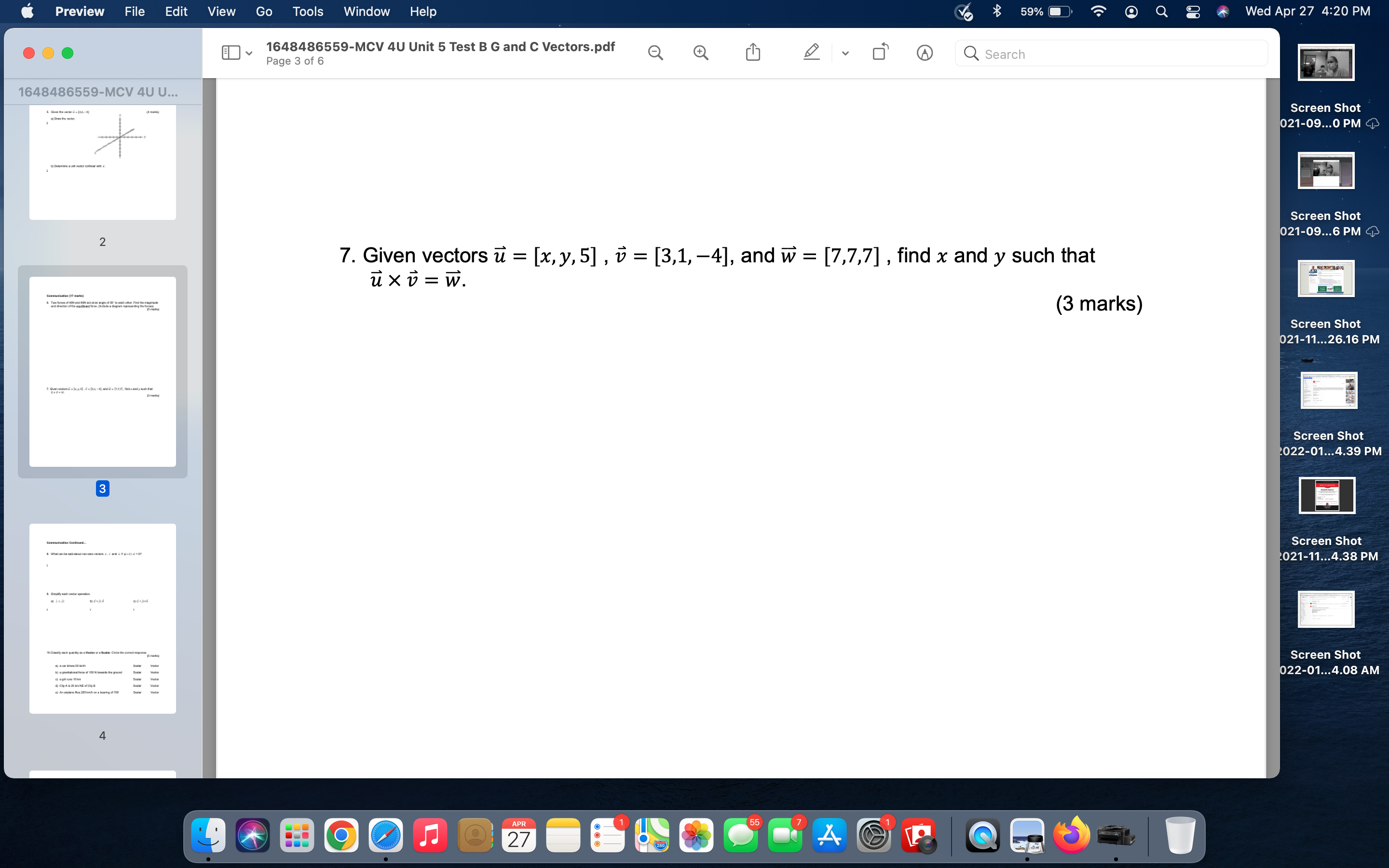Viewport: 1389px width, 868px height.
Task: Open the Tools menu
Action: coord(308,12)
